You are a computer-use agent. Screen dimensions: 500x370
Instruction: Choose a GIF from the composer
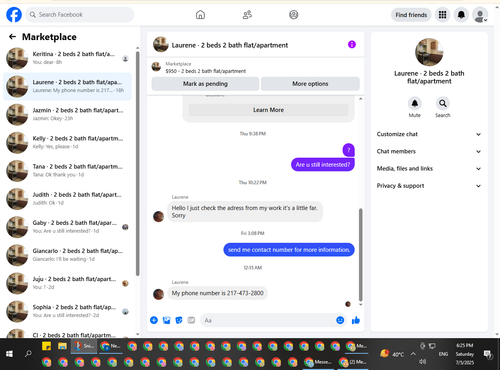(191, 320)
